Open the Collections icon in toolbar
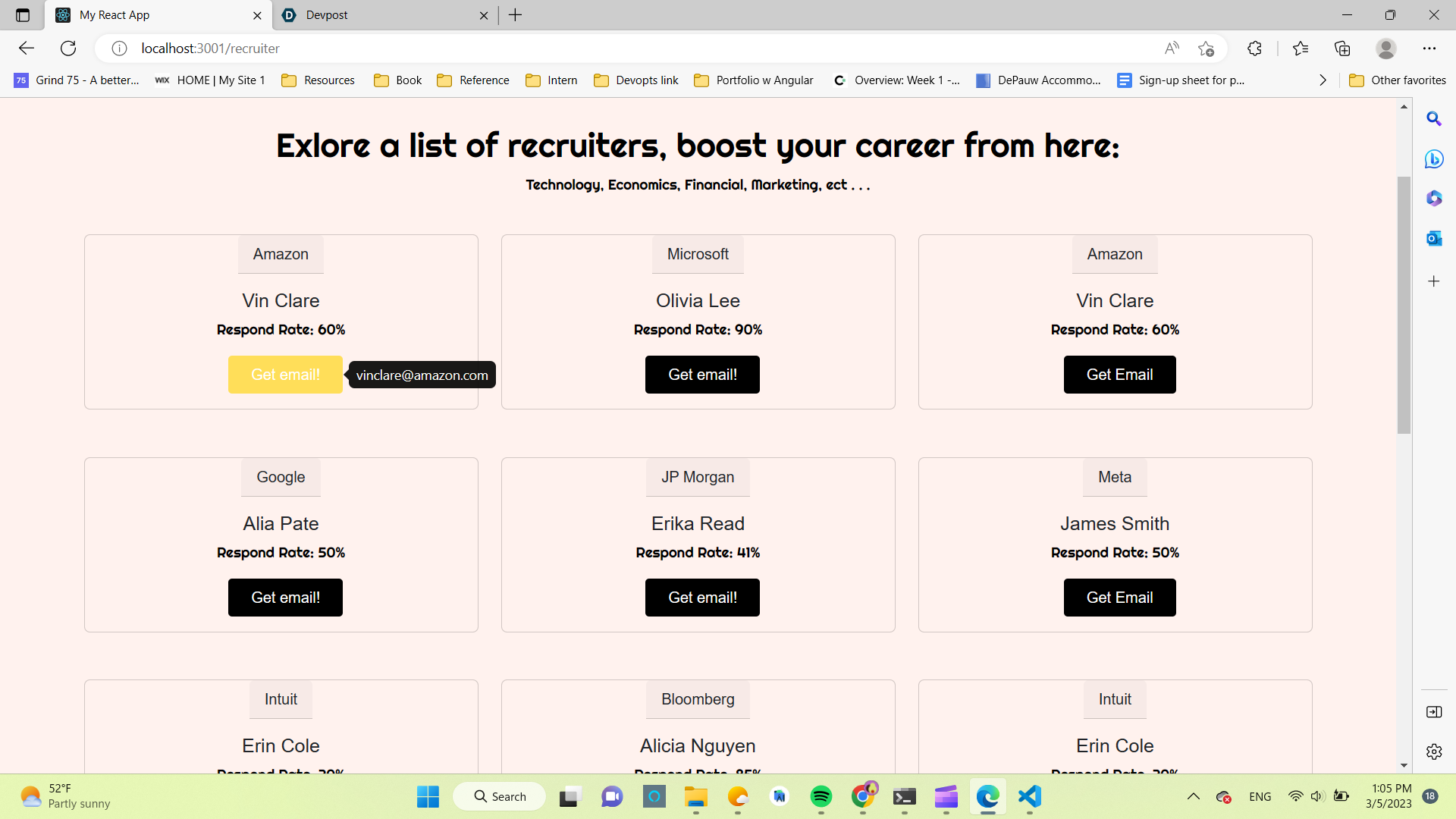Image resolution: width=1456 pixels, height=819 pixels. 1342,49
